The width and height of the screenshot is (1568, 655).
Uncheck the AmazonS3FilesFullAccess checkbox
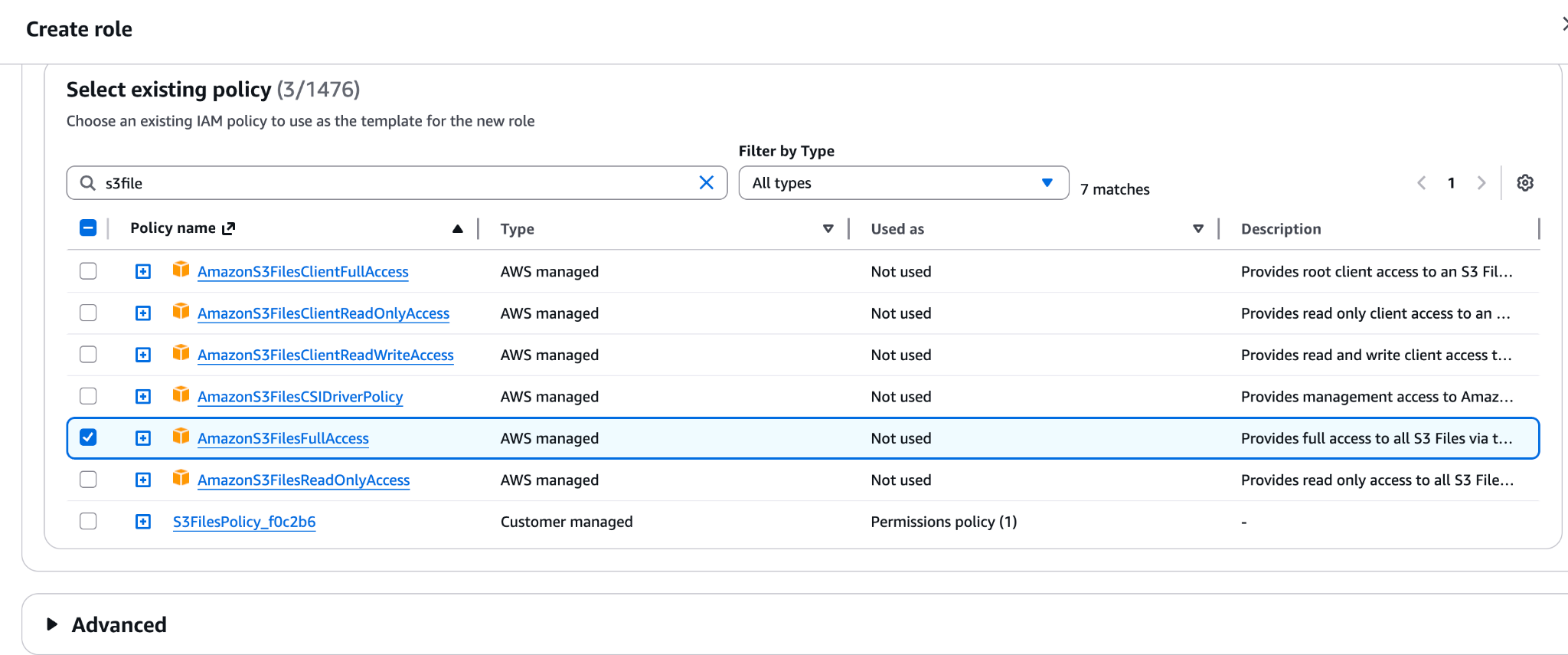(x=88, y=437)
